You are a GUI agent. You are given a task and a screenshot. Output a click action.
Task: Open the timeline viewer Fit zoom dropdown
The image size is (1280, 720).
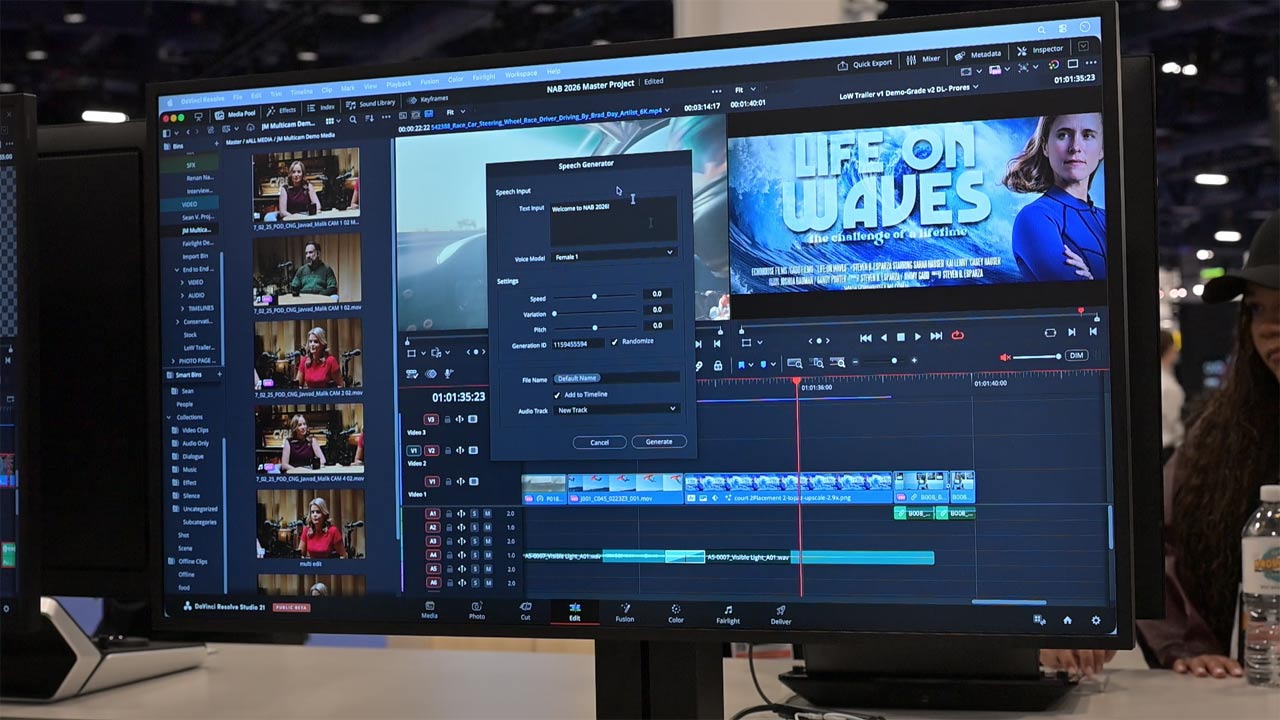745,90
